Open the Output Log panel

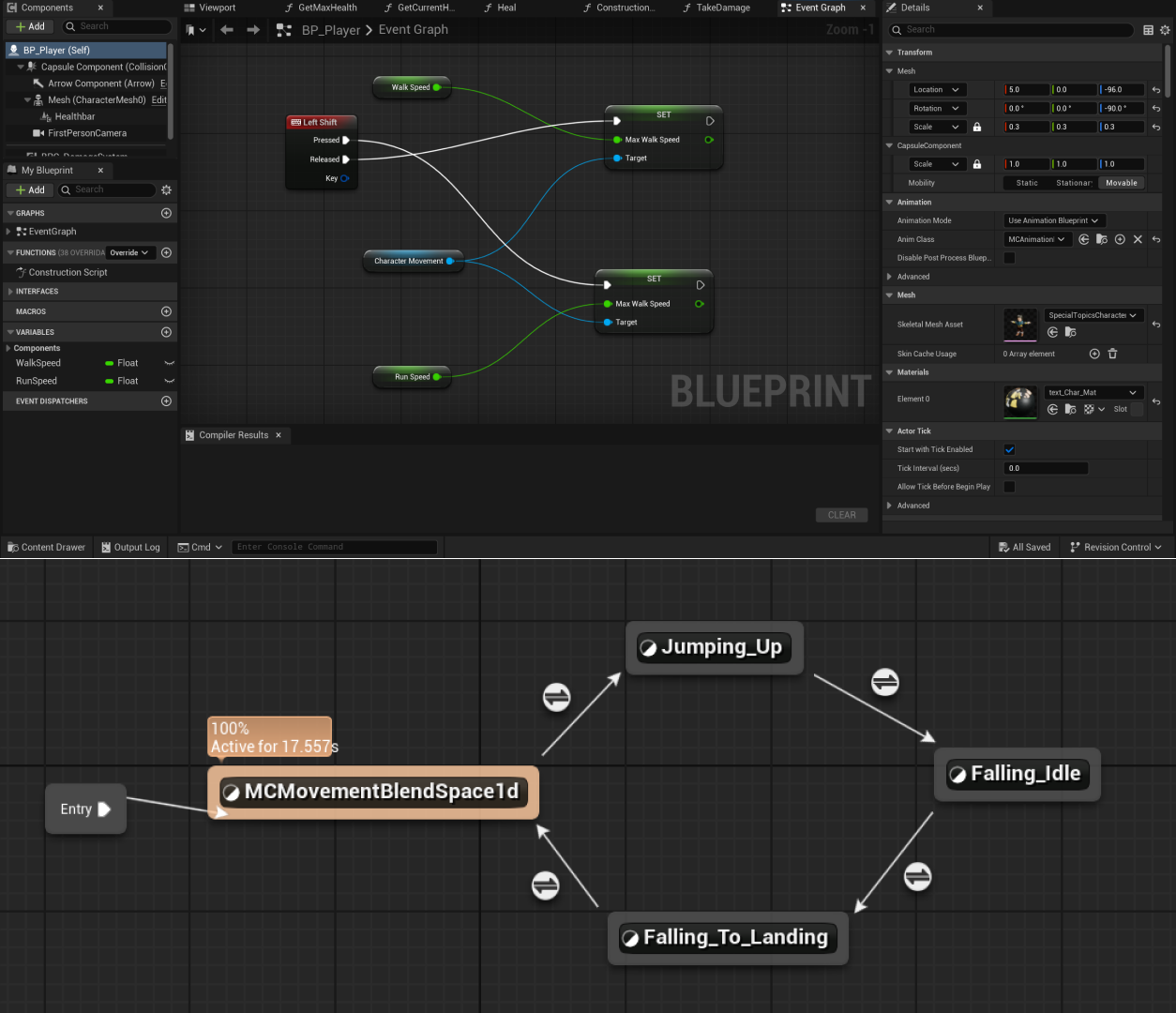click(130, 547)
